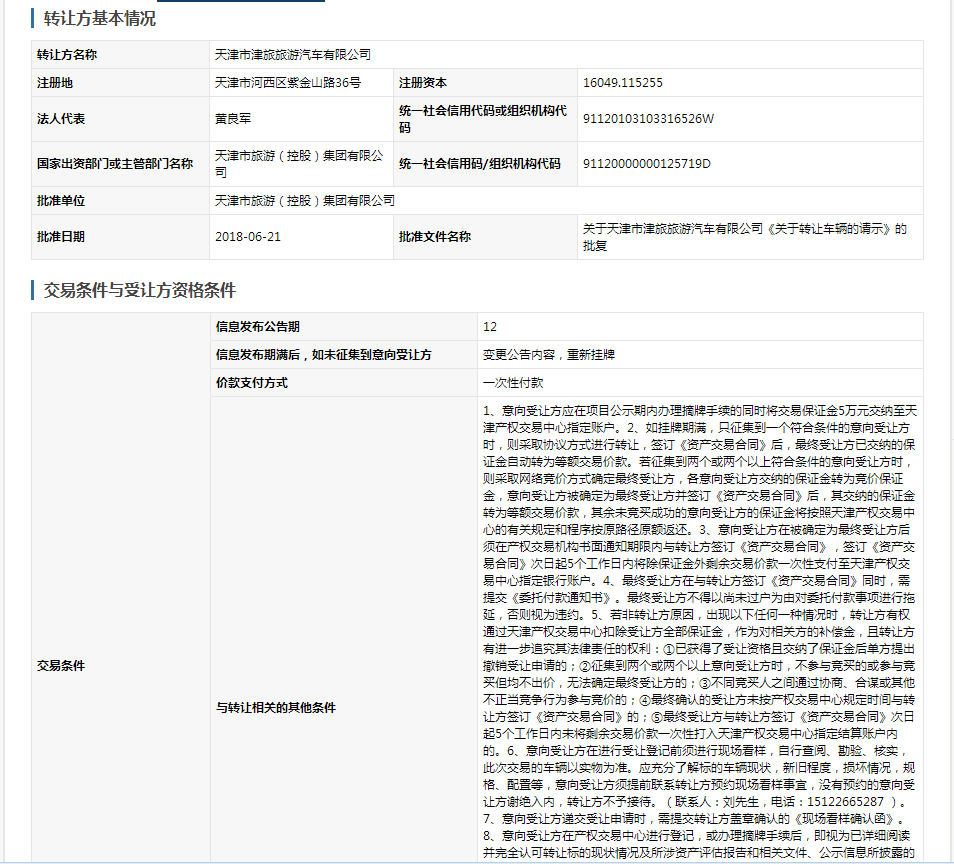Screen dimensions: 954x864
Task: Click phone number 15122665287 in conditions text
Action: coord(845,802)
